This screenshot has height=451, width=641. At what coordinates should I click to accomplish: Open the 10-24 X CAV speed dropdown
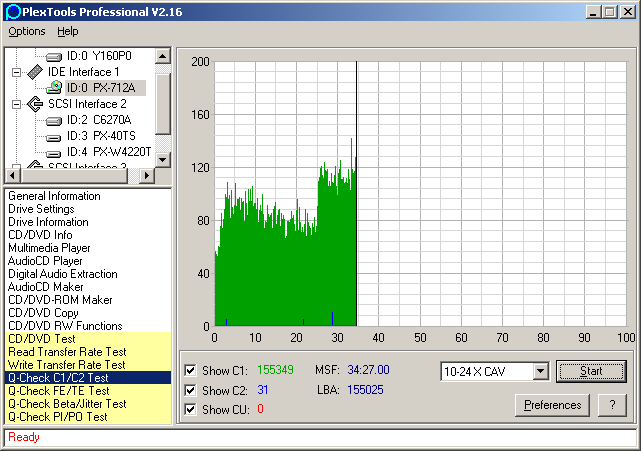pos(540,371)
